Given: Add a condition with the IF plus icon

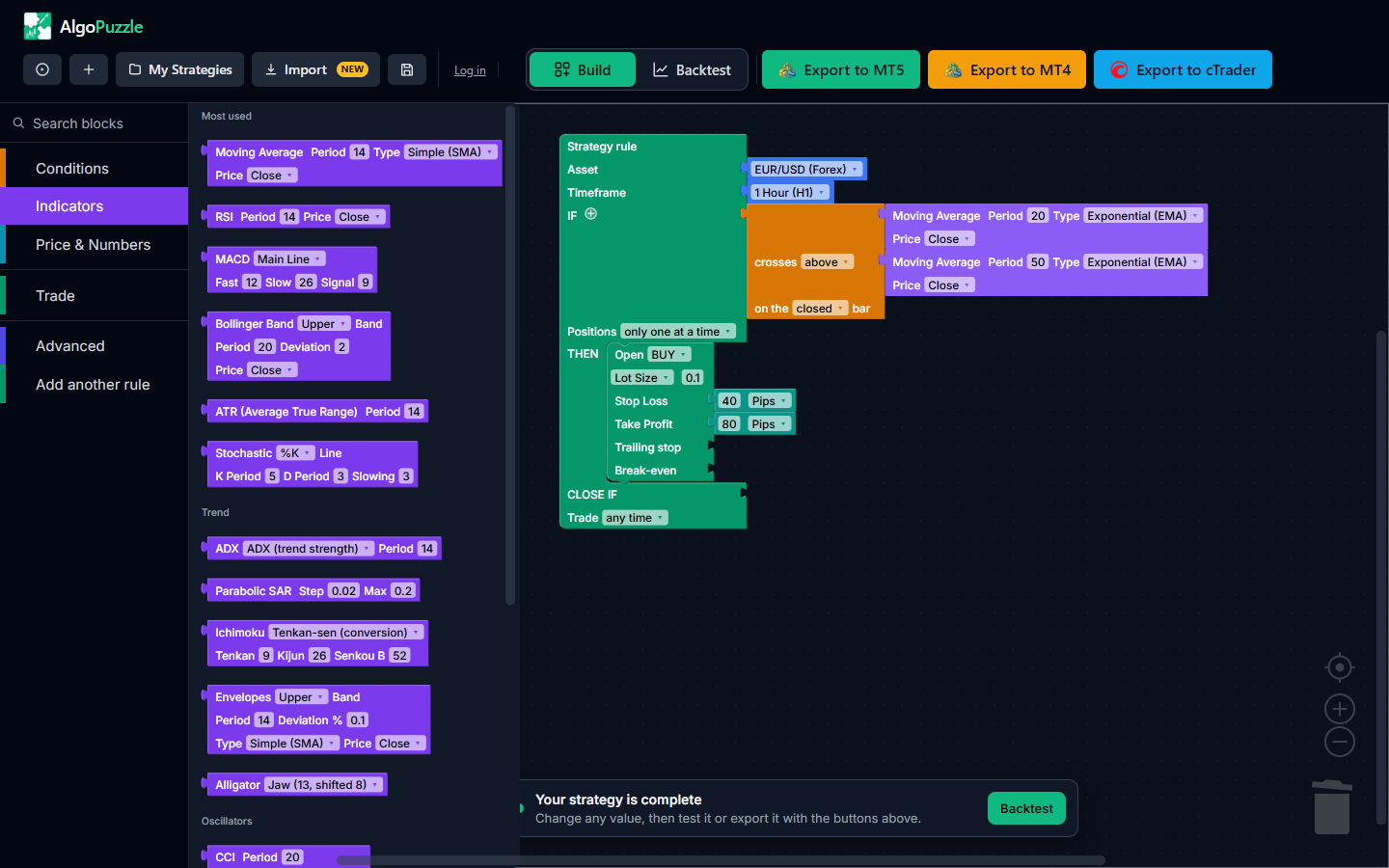Looking at the screenshot, I should (591, 214).
